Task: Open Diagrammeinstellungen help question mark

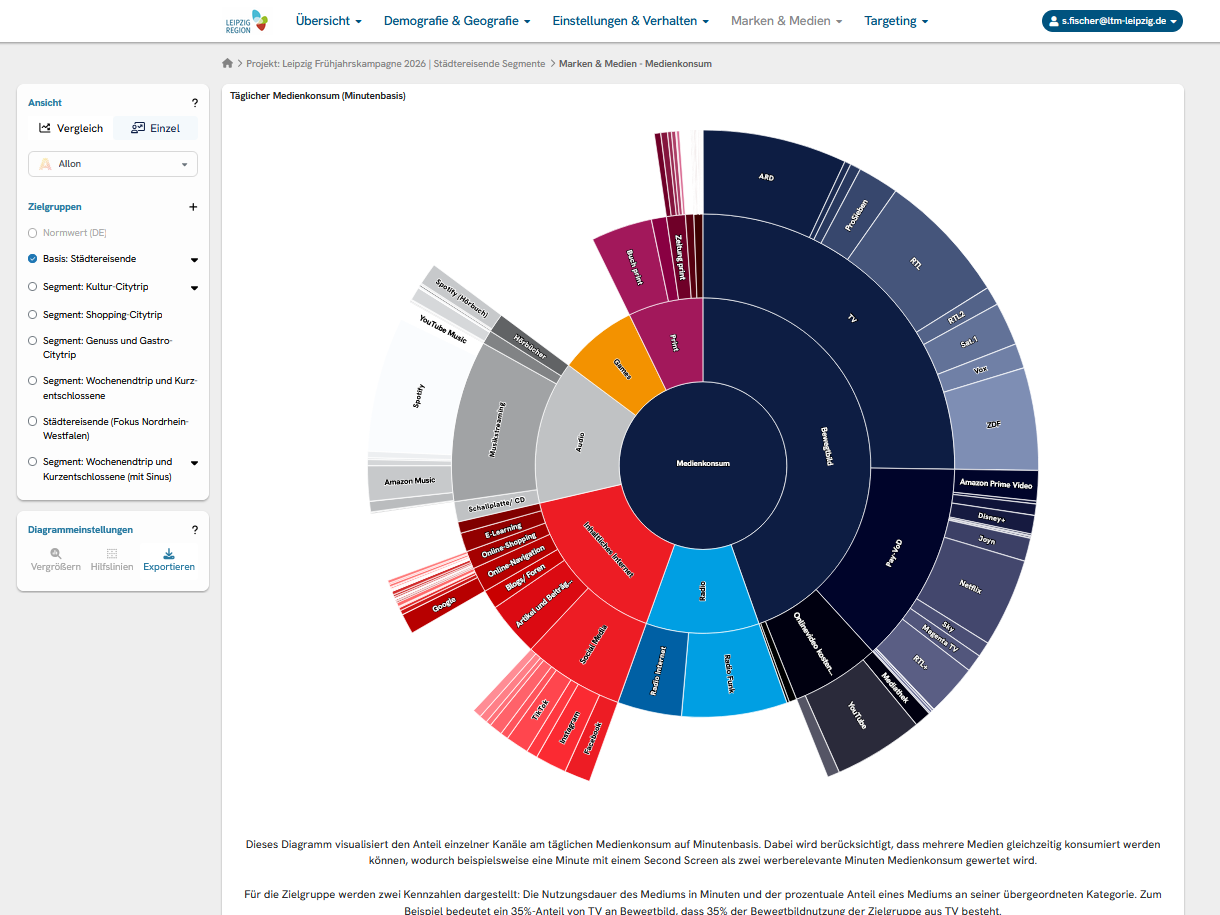Action: click(x=195, y=530)
